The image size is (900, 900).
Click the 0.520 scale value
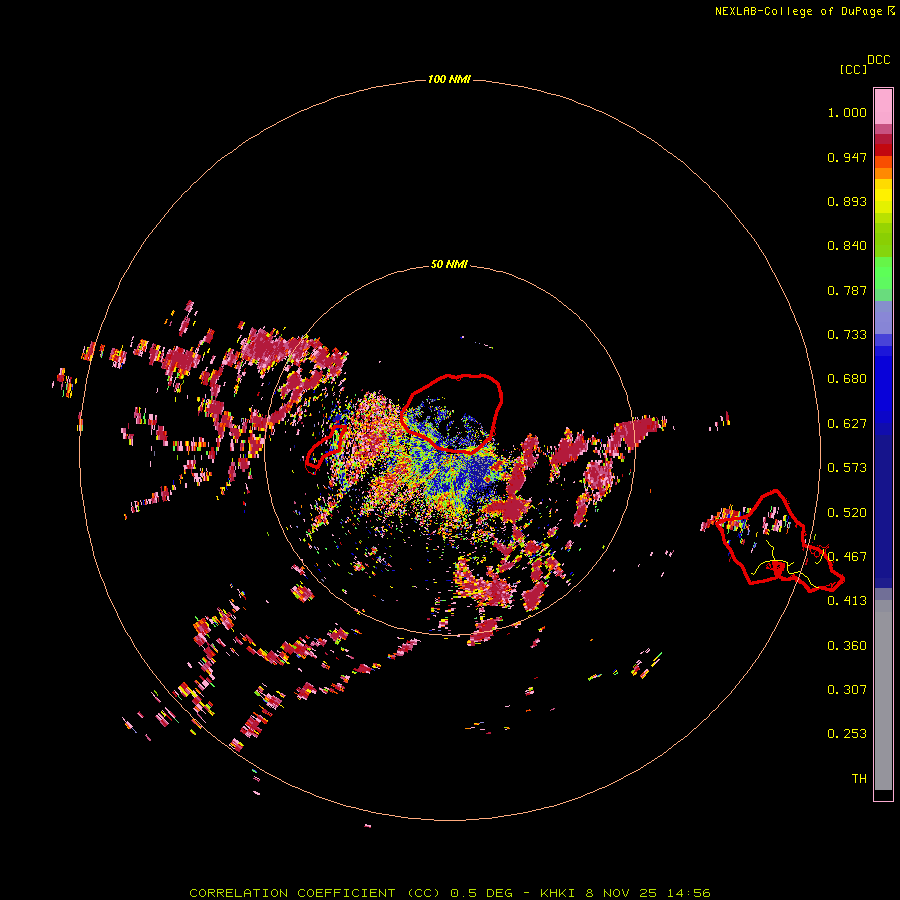click(x=847, y=513)
